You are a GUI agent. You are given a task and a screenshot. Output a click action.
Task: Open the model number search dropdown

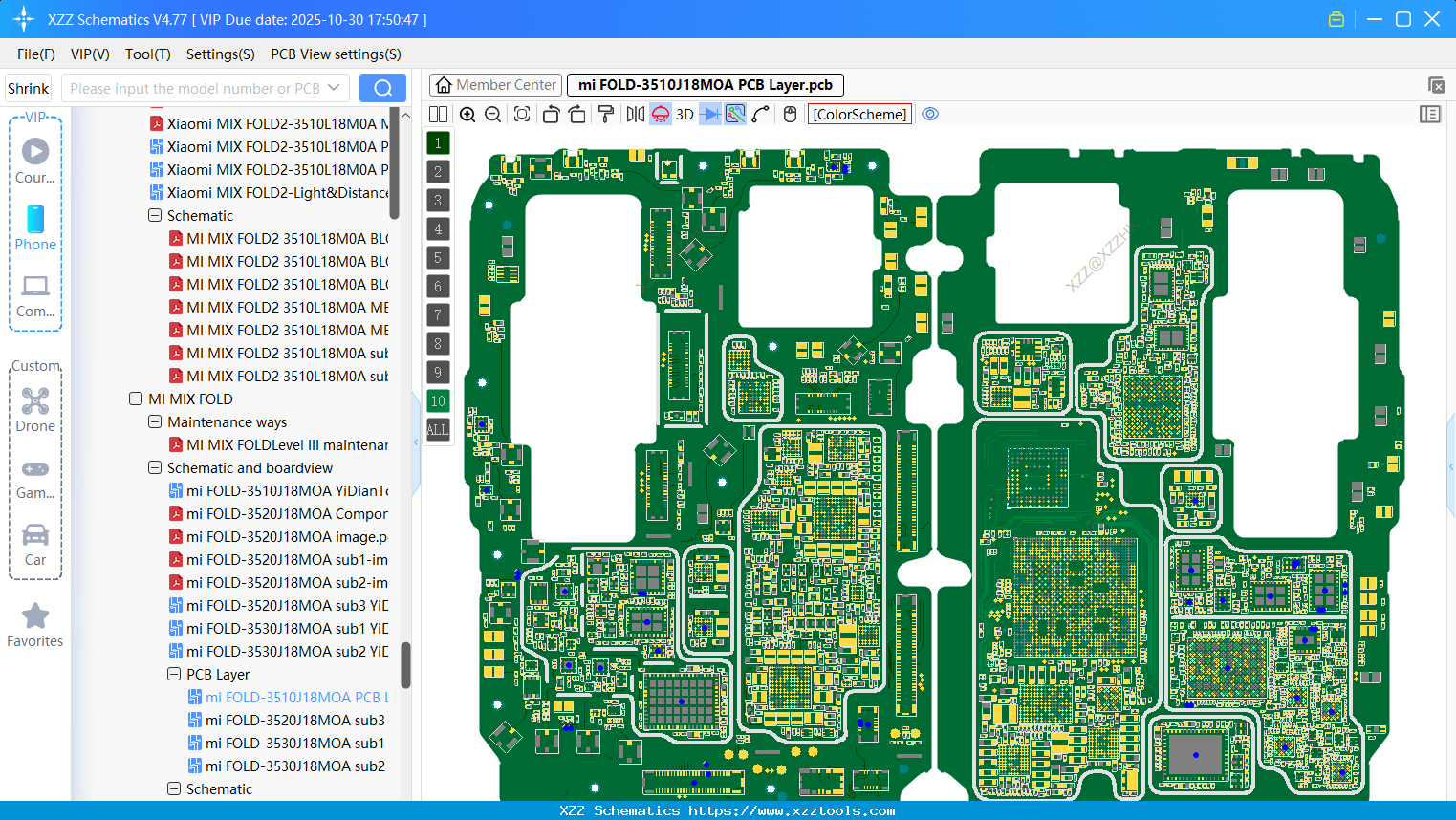click(x=336, y=87)
